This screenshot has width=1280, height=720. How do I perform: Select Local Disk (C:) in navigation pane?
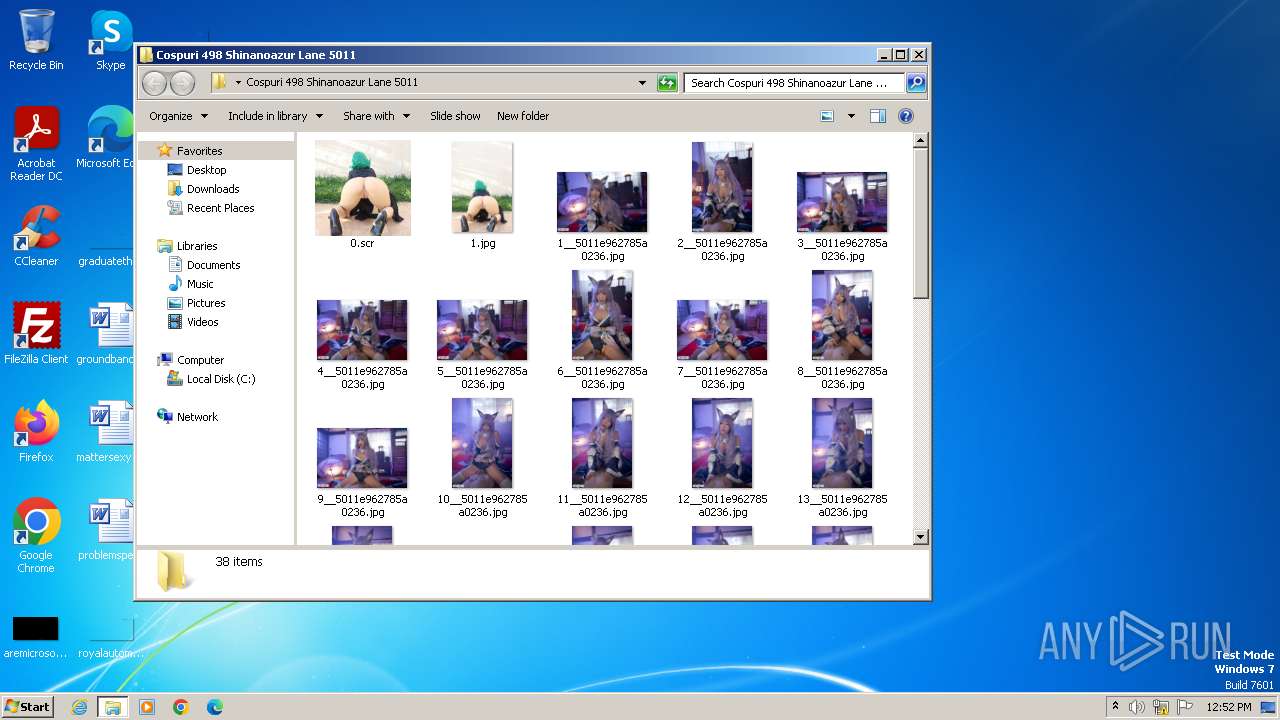221,379
